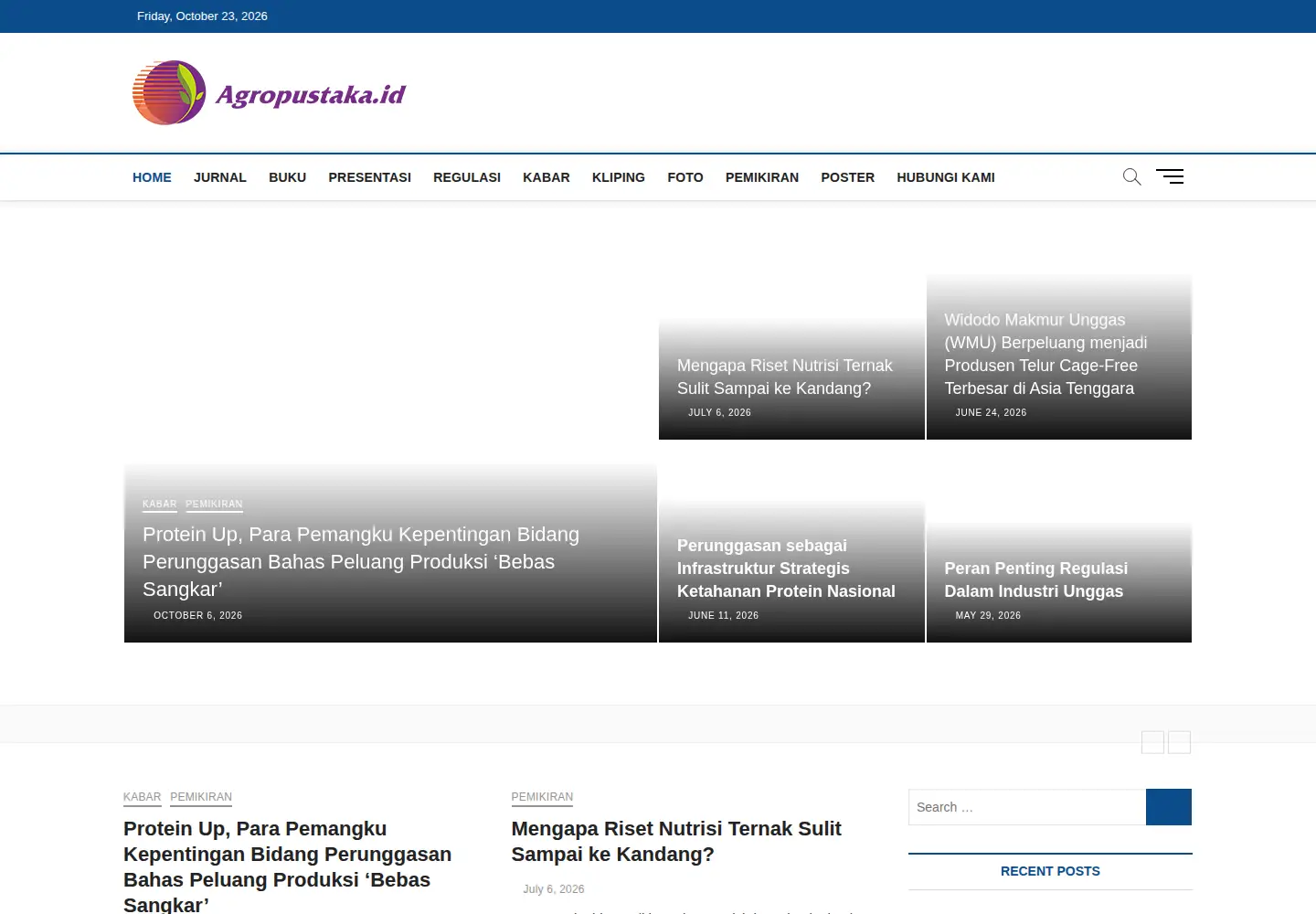
Task: Open slide 'Perunggasan sebagai Infrastruktur Strategis' headline
Action: [x=786, y=569]
